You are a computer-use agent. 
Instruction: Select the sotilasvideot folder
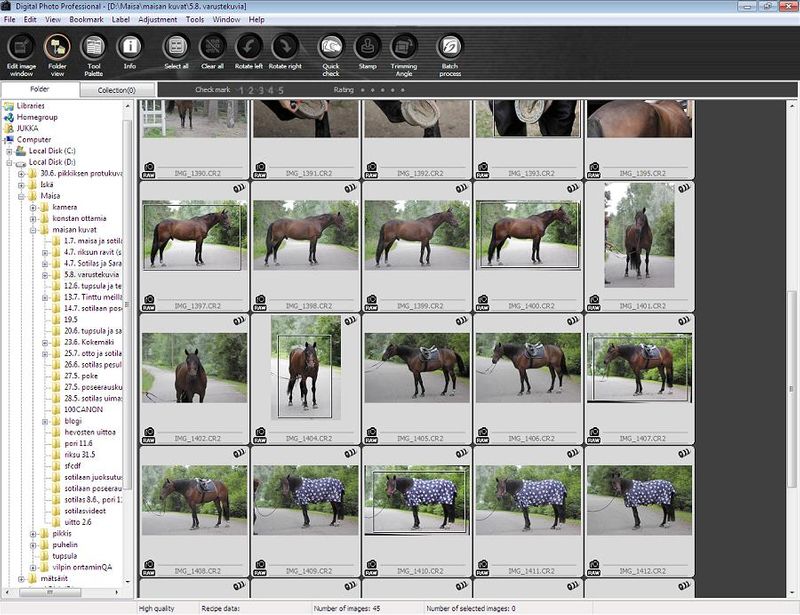tap(85, 511)
